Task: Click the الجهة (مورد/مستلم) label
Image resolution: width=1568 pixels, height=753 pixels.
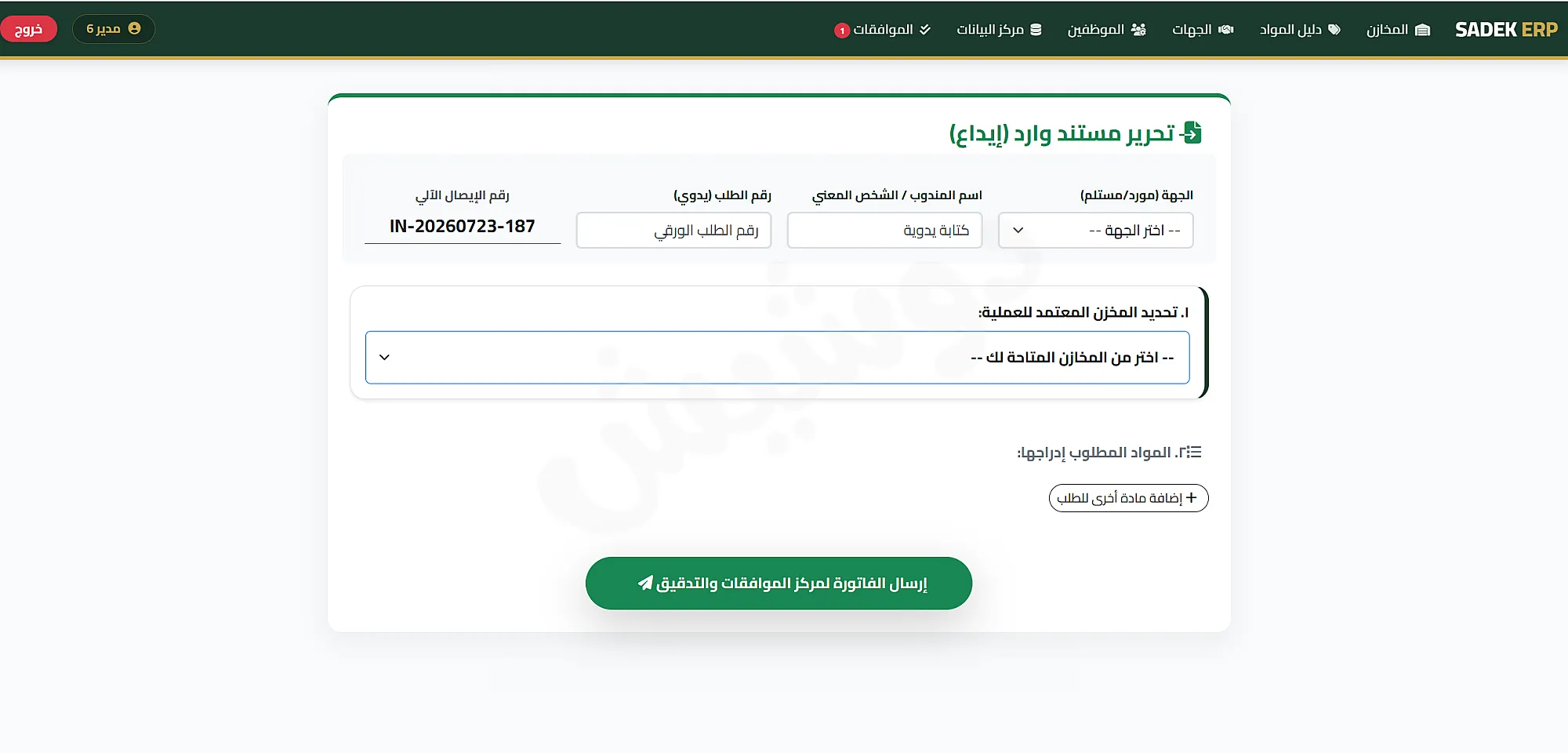Action: tap(1136, 195)
